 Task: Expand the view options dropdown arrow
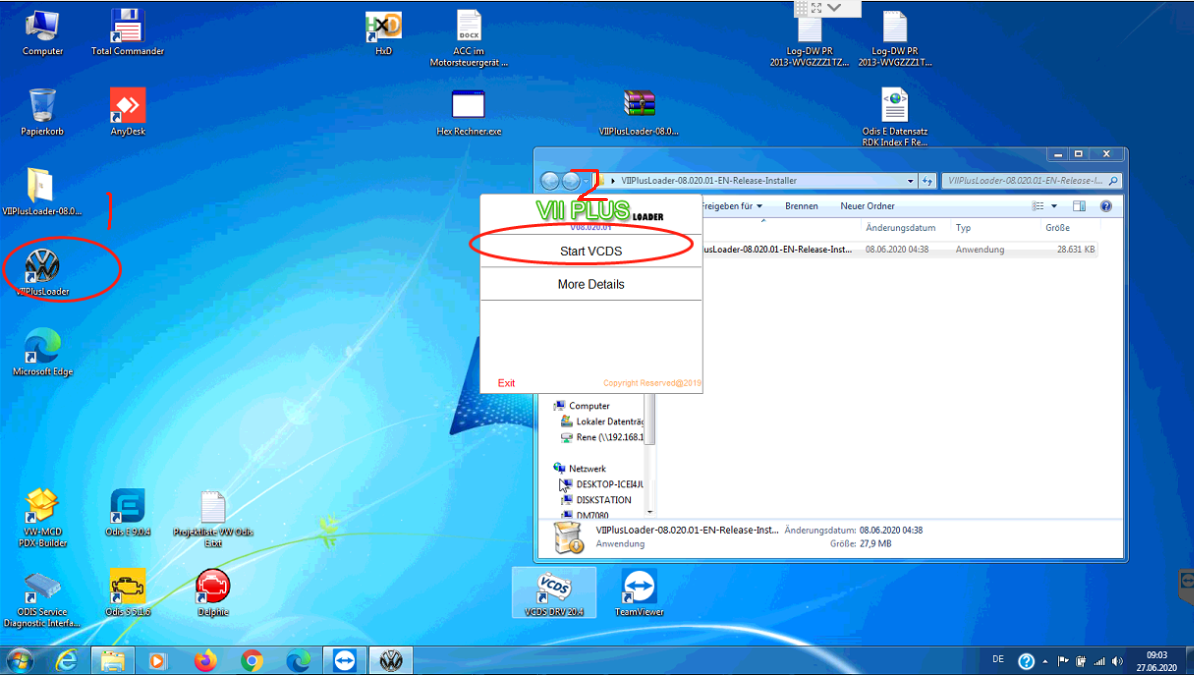[1054, 206]
